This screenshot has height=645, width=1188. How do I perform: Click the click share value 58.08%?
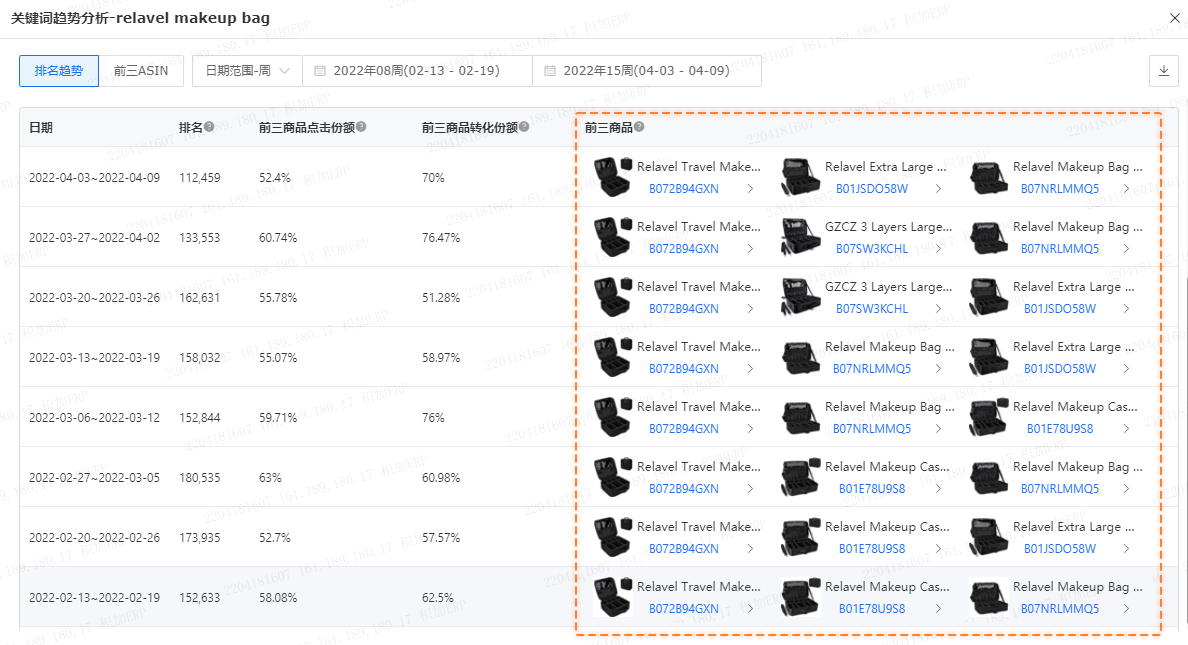tap(278, 597)
